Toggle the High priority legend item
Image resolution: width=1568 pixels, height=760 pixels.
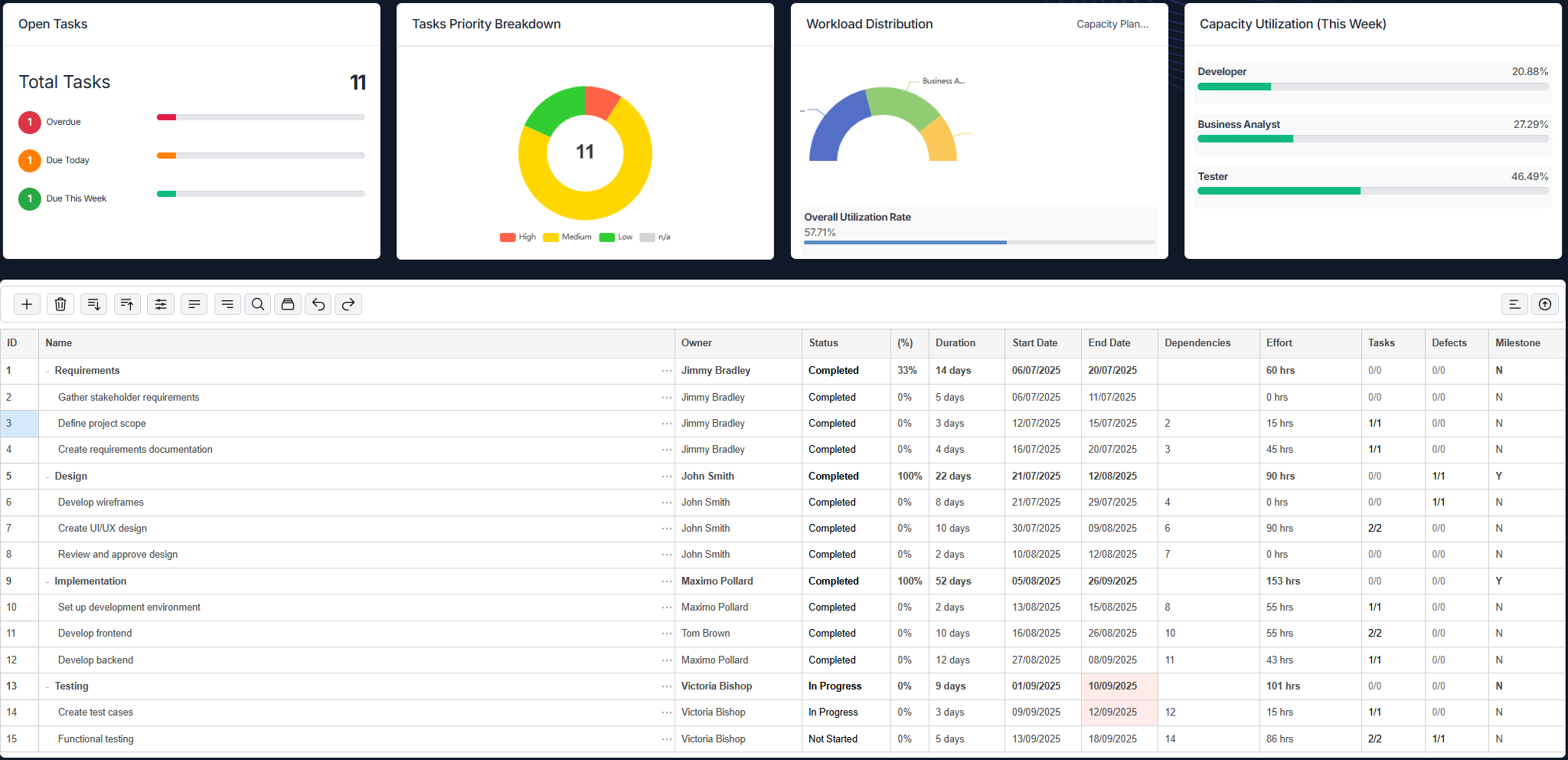coord(518,237)
